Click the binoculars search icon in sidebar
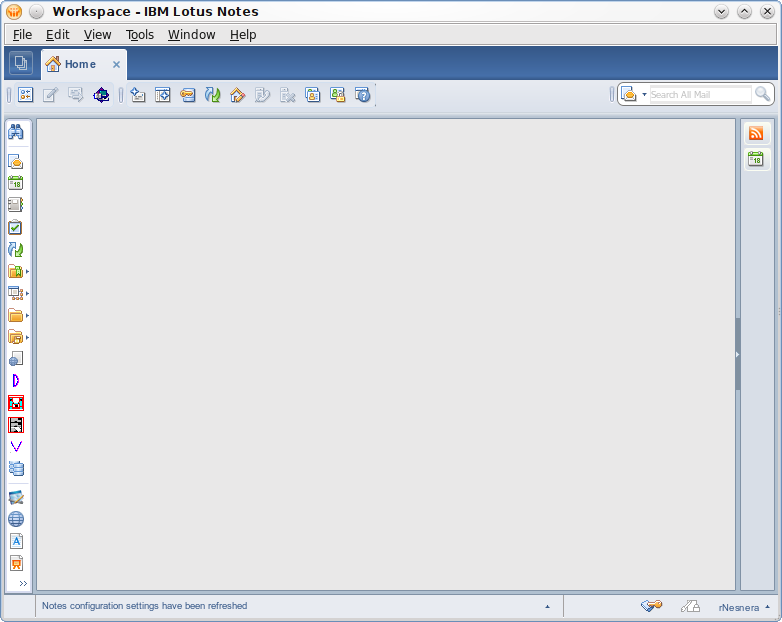The width and height of the screenshot is (782, 622). (15, 132)
